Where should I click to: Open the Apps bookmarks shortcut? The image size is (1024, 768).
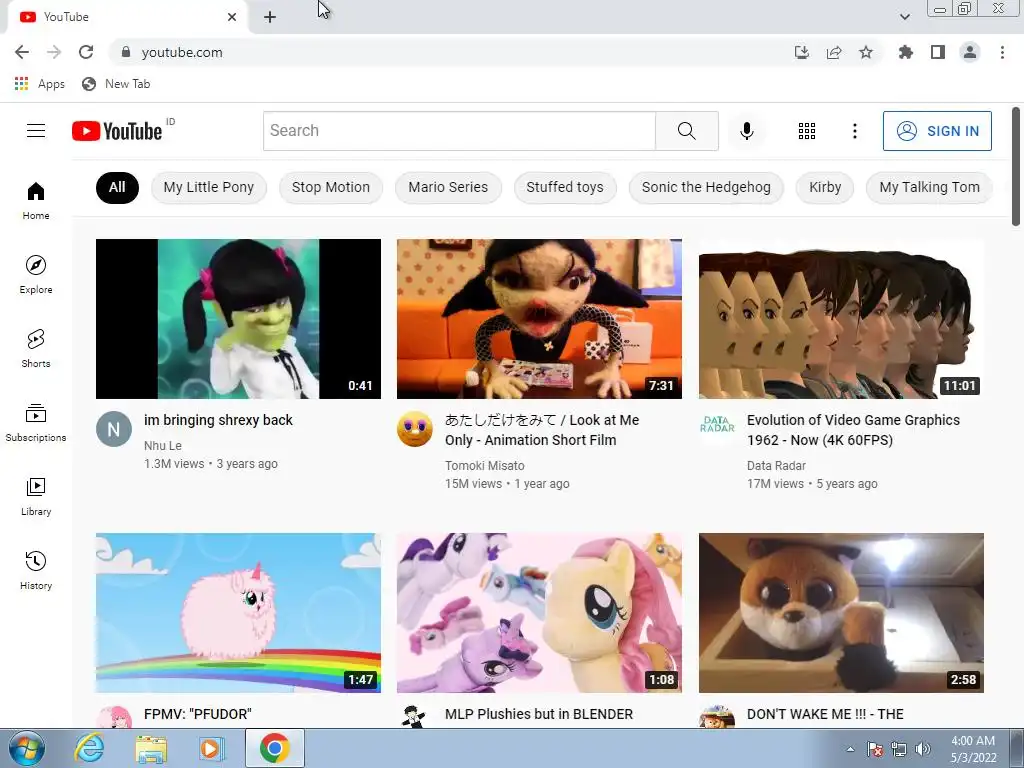[39, 84]
